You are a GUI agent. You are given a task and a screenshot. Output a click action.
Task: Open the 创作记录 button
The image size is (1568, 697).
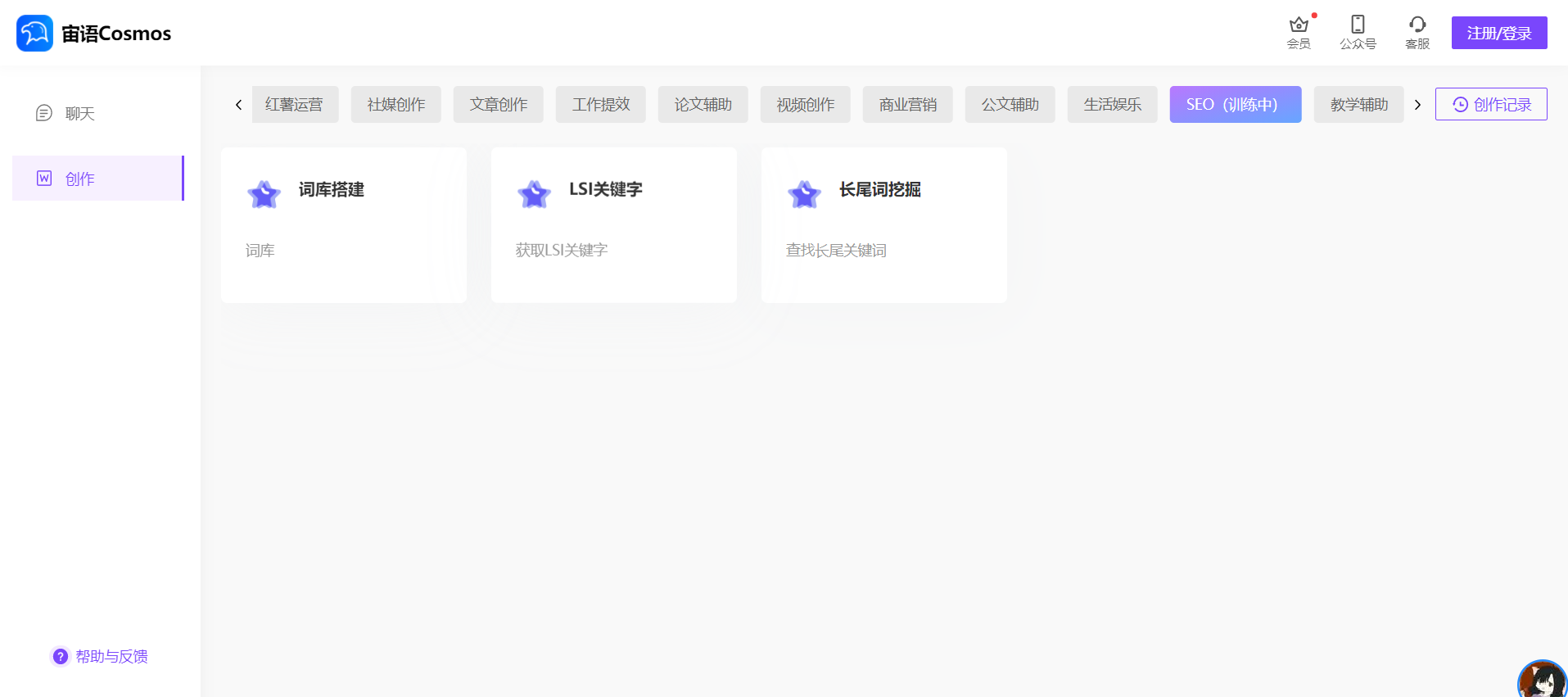tap(1491, 104)
